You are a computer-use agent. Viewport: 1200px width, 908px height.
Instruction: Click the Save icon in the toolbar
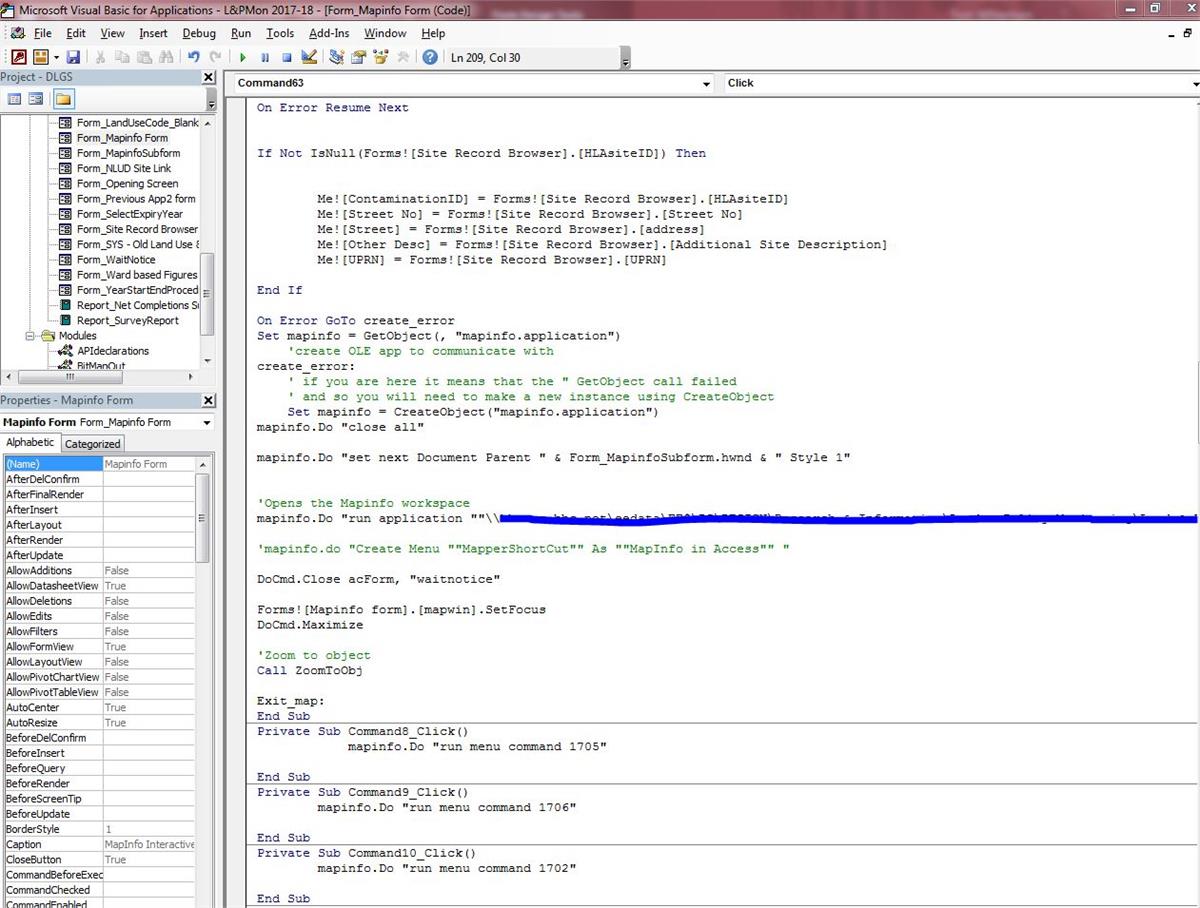click(x=73, y=58)
